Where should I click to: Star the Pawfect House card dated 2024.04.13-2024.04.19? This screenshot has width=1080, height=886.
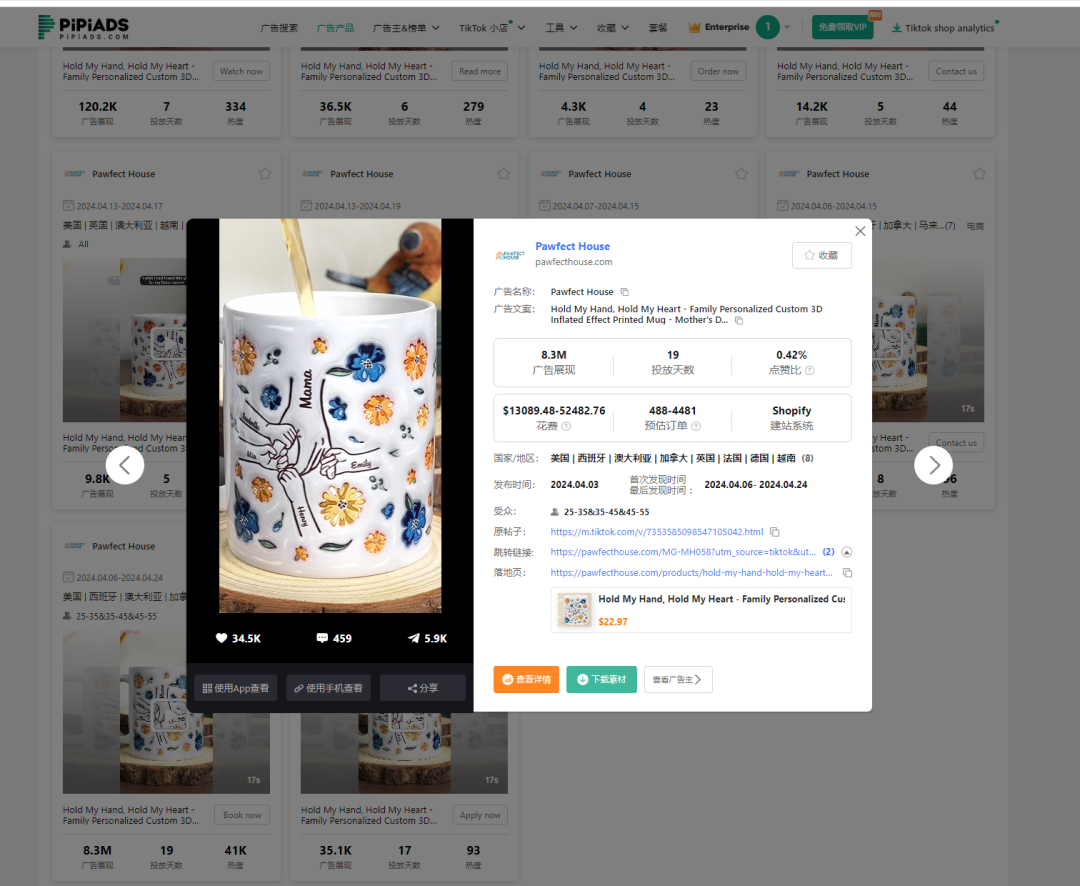tap(503, 174)
